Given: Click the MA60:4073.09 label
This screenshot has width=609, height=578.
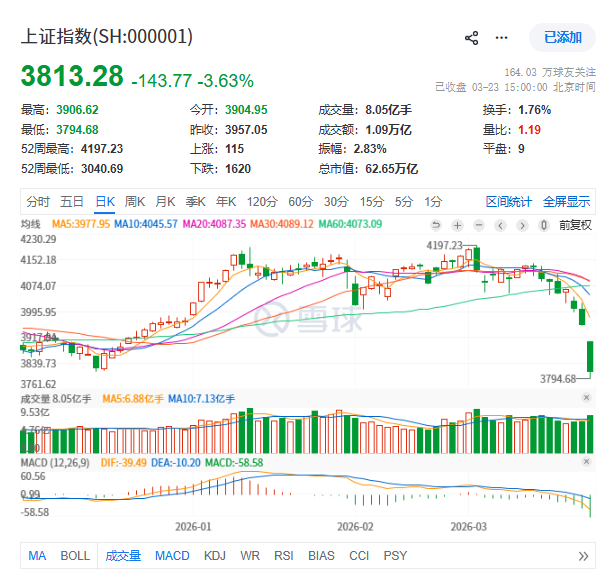Looking at the screenshot, I should (350, 224).
